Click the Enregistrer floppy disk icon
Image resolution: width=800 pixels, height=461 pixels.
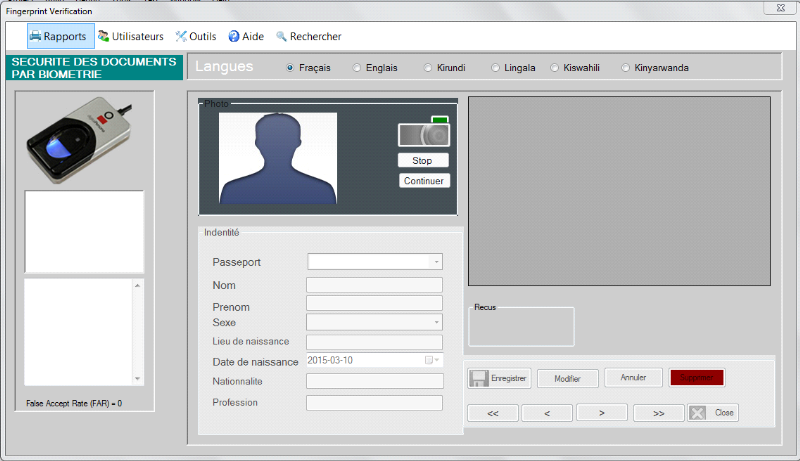pyautogui.click(x=479, y=378)
